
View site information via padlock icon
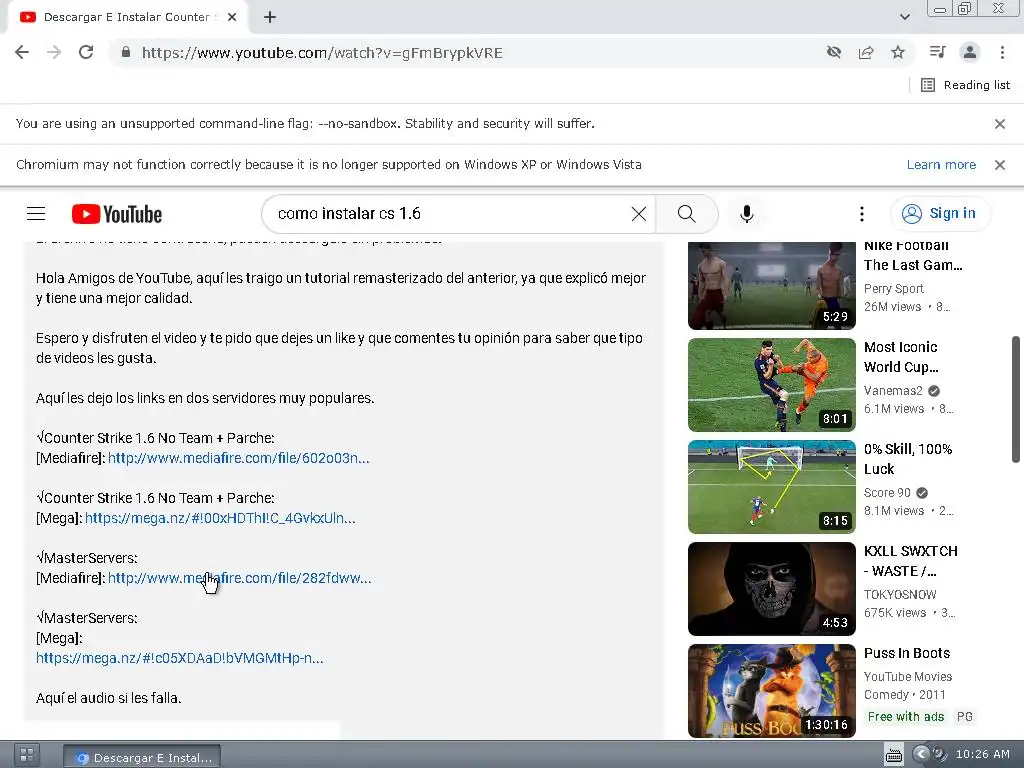point(126,52)
